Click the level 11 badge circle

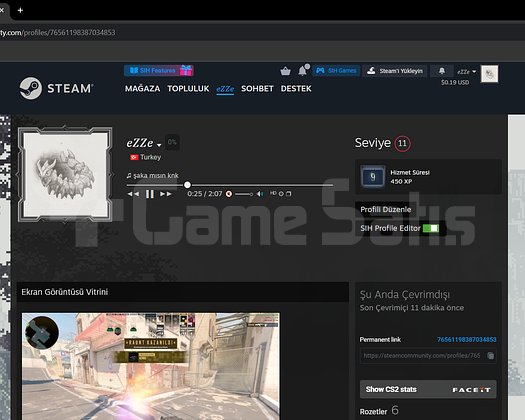click(402, 144)
